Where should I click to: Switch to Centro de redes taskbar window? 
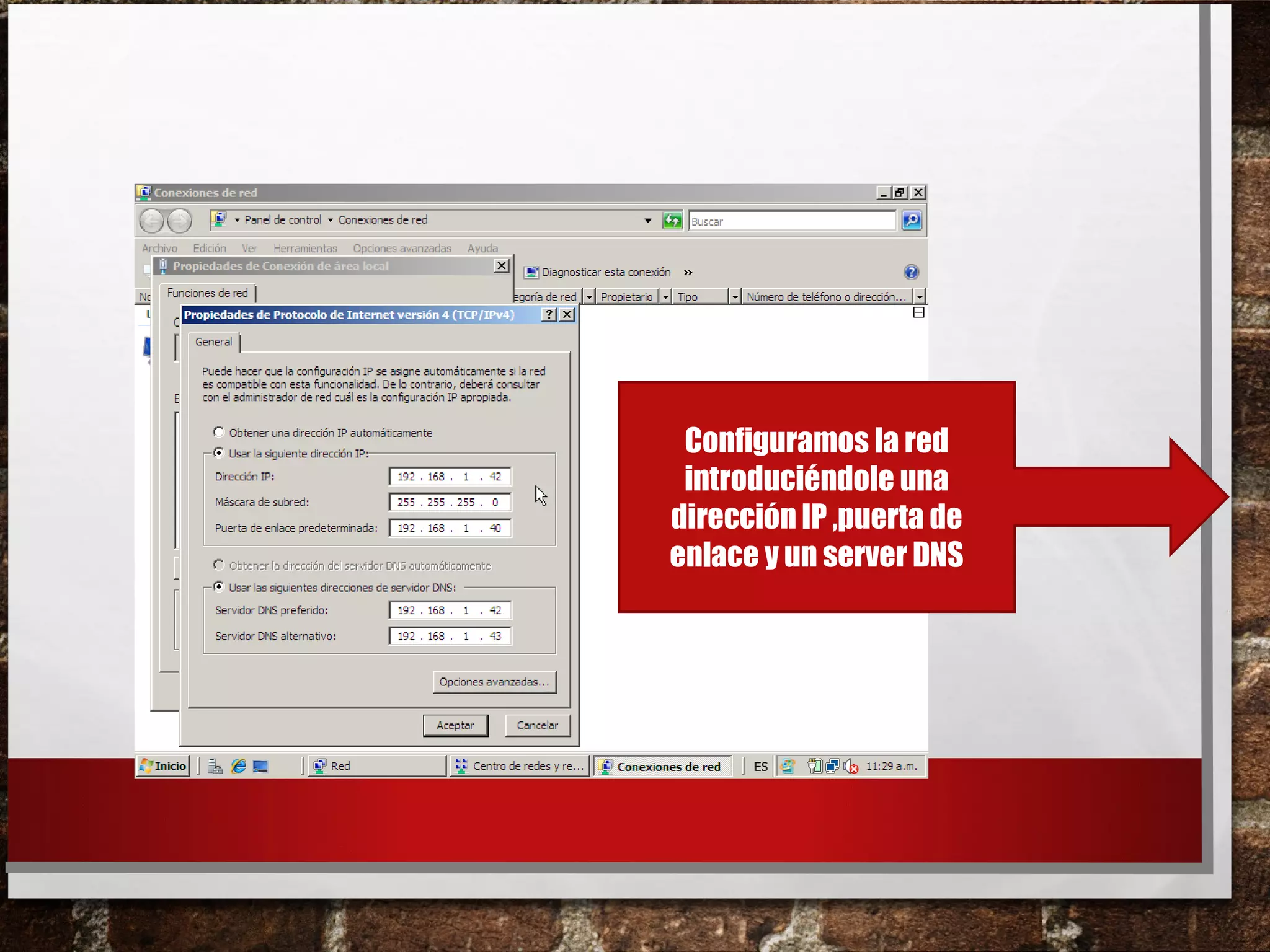click(x=519, y=767)
